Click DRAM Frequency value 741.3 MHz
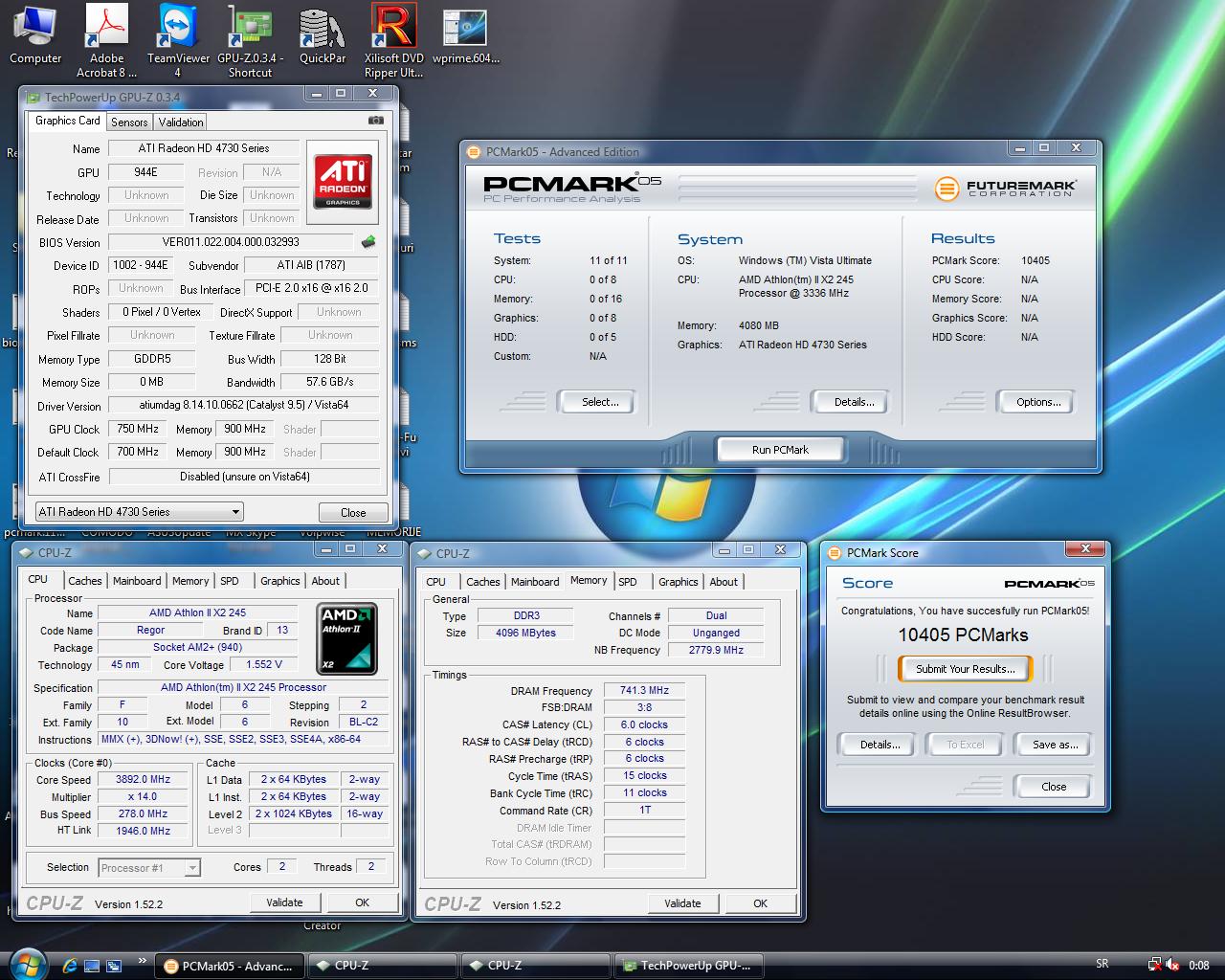Screen dimensions: 1225x980 pyautogui.click(x=644, y=690)
